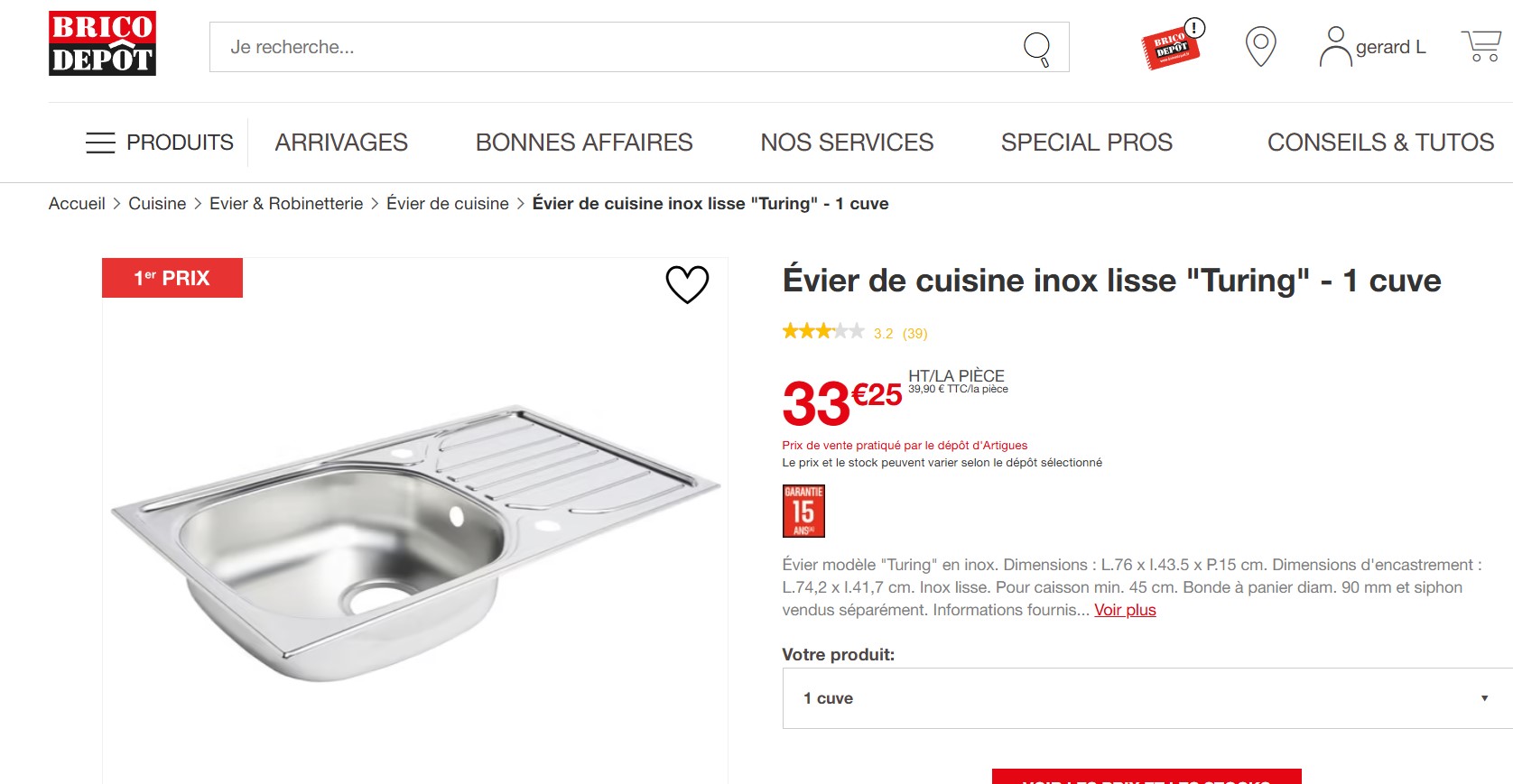This screenshot has width=1513, height=784.
Task: Open the CONSEILS & TUTOS menu
Action: click(x=1380, y=143)
